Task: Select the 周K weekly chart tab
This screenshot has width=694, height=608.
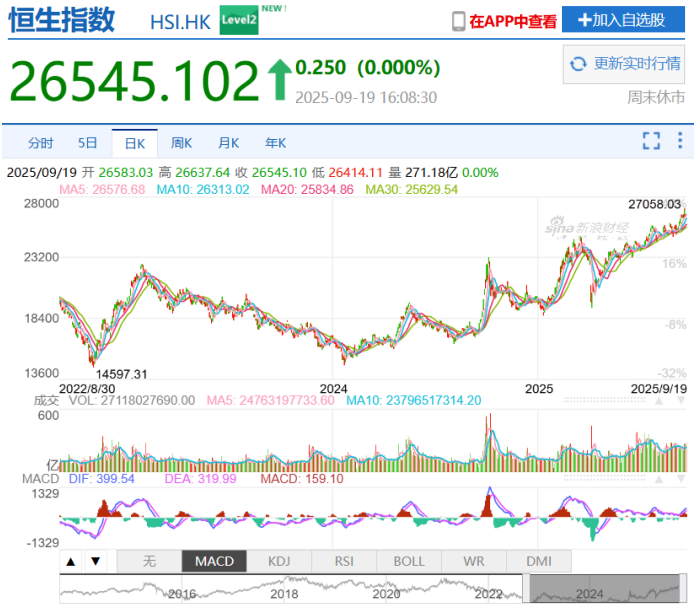Action: pos(181,142)
